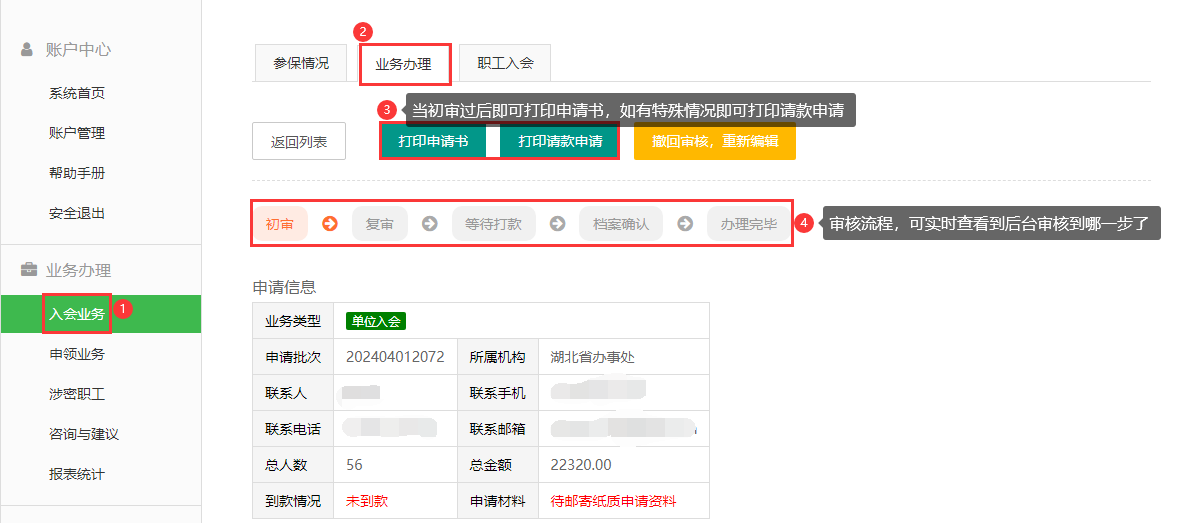The image size is (1200, 523).
Task: Click the 等待打款 step
Action: click(x=494, y=224)
